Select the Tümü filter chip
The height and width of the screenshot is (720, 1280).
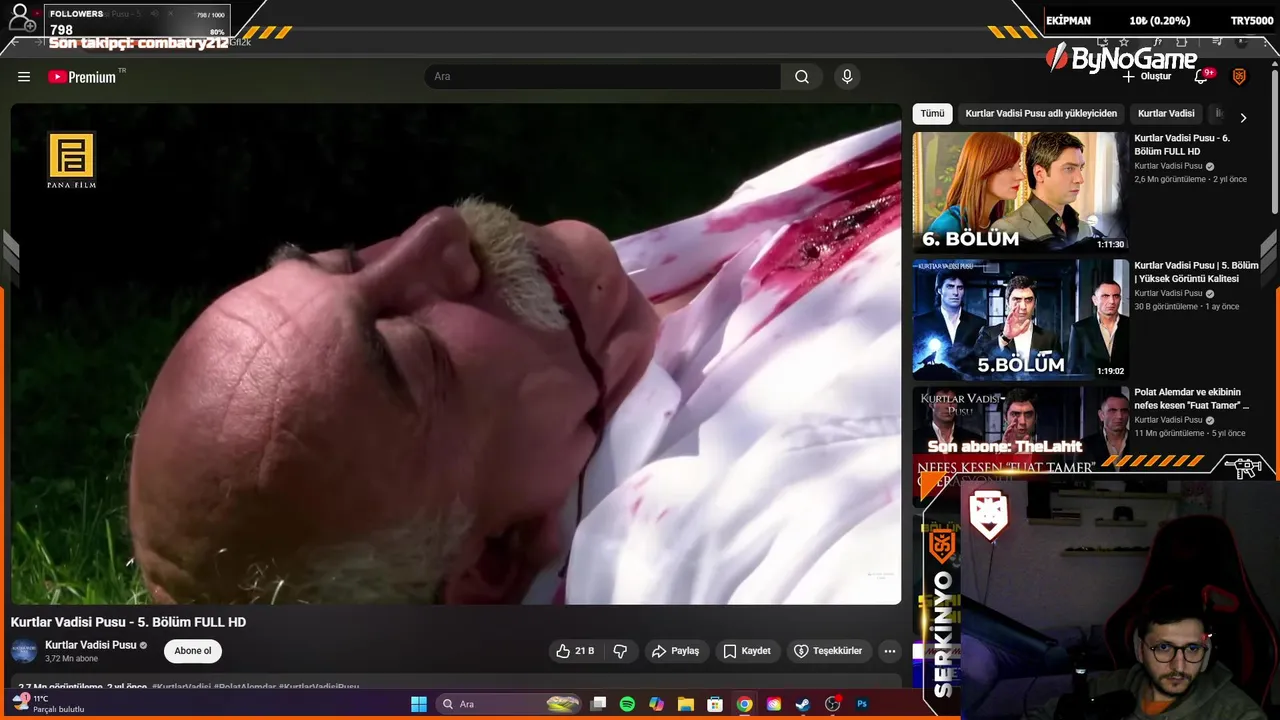click(x=932, y=114)
